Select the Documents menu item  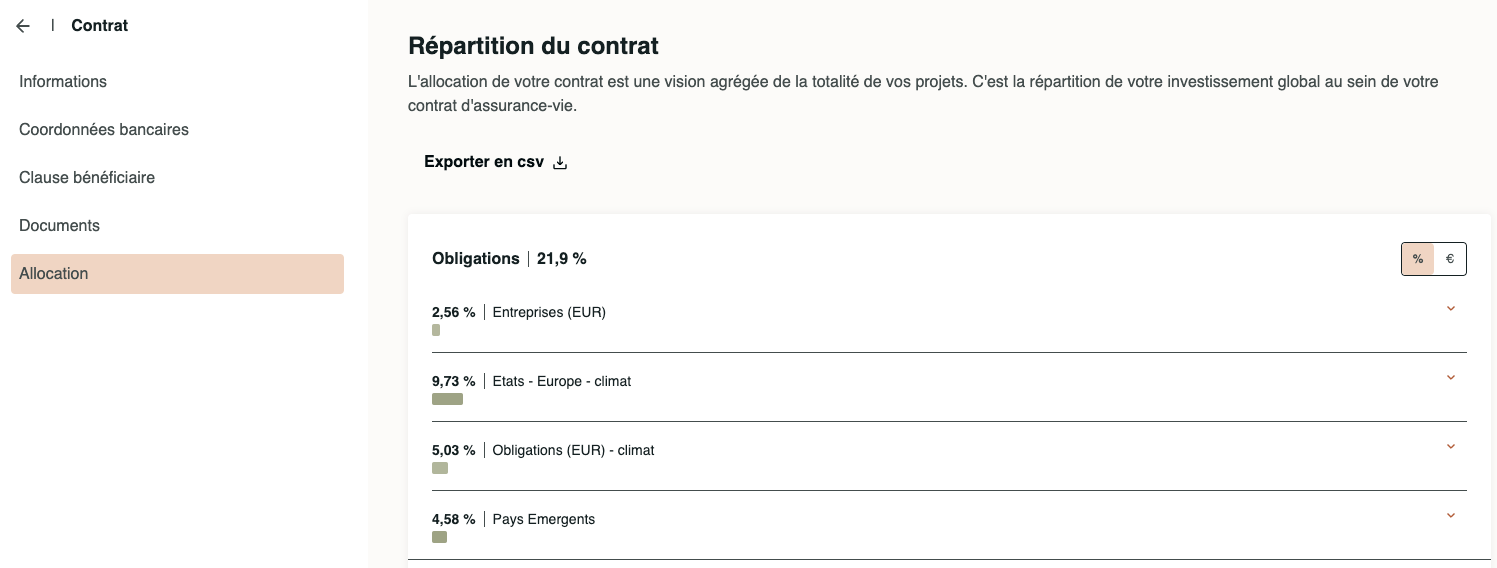pos(60,226)
